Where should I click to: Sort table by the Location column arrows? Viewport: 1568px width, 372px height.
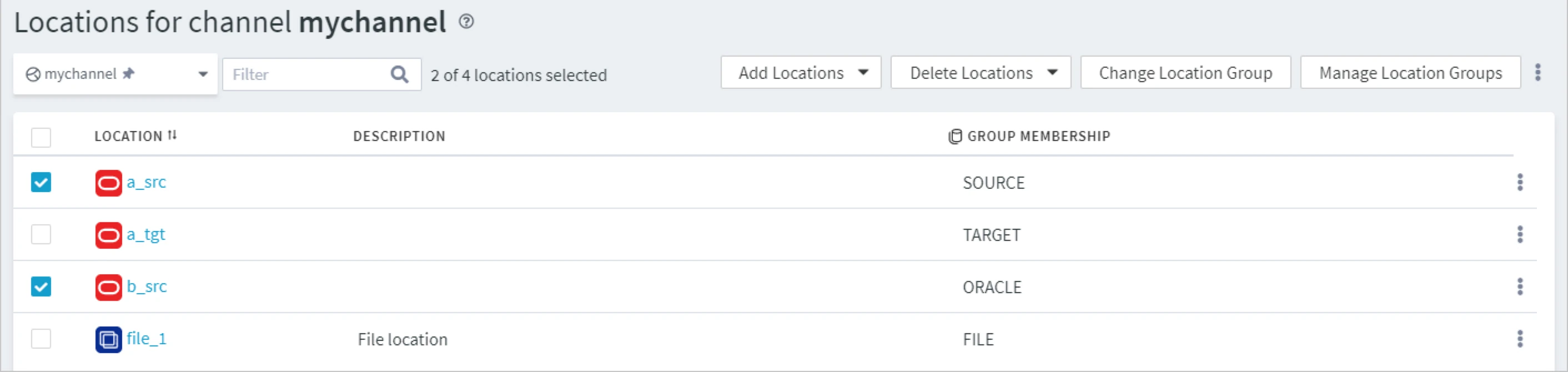(x=172, y=135)
